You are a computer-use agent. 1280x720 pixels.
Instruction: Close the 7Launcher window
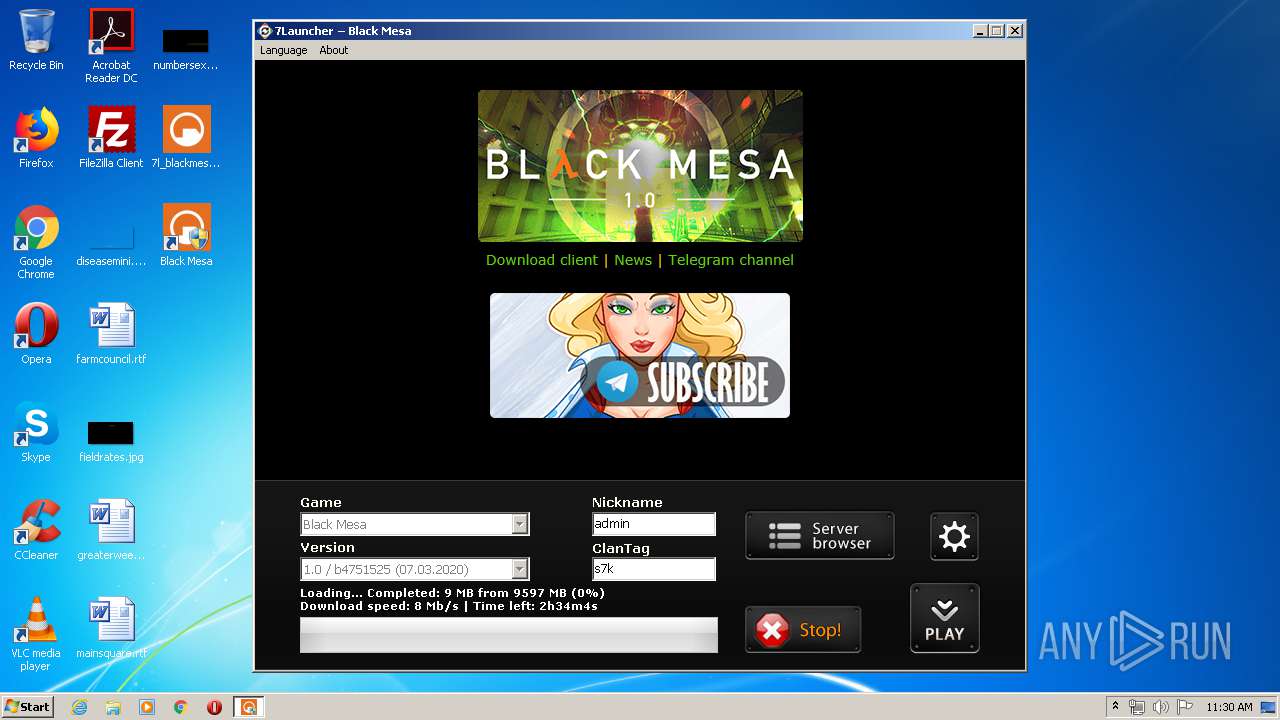(1014, 31)
